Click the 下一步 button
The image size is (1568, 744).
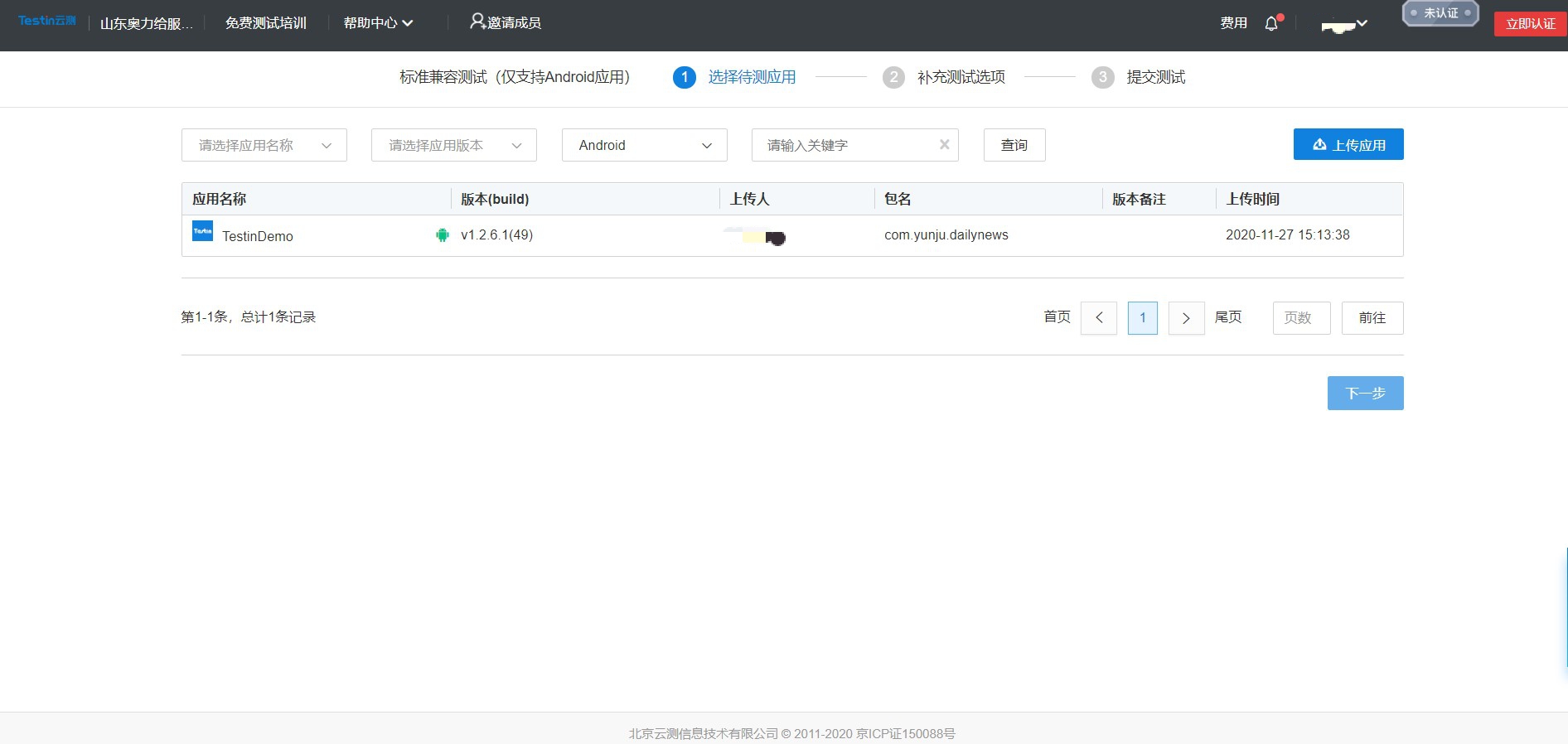[x=1366, y=393]
